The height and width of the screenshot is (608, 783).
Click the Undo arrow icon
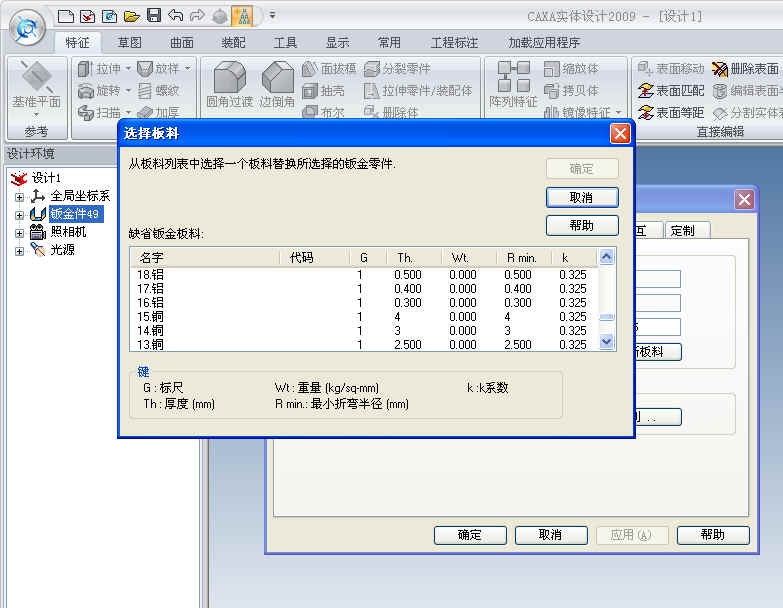coord(176,16)
